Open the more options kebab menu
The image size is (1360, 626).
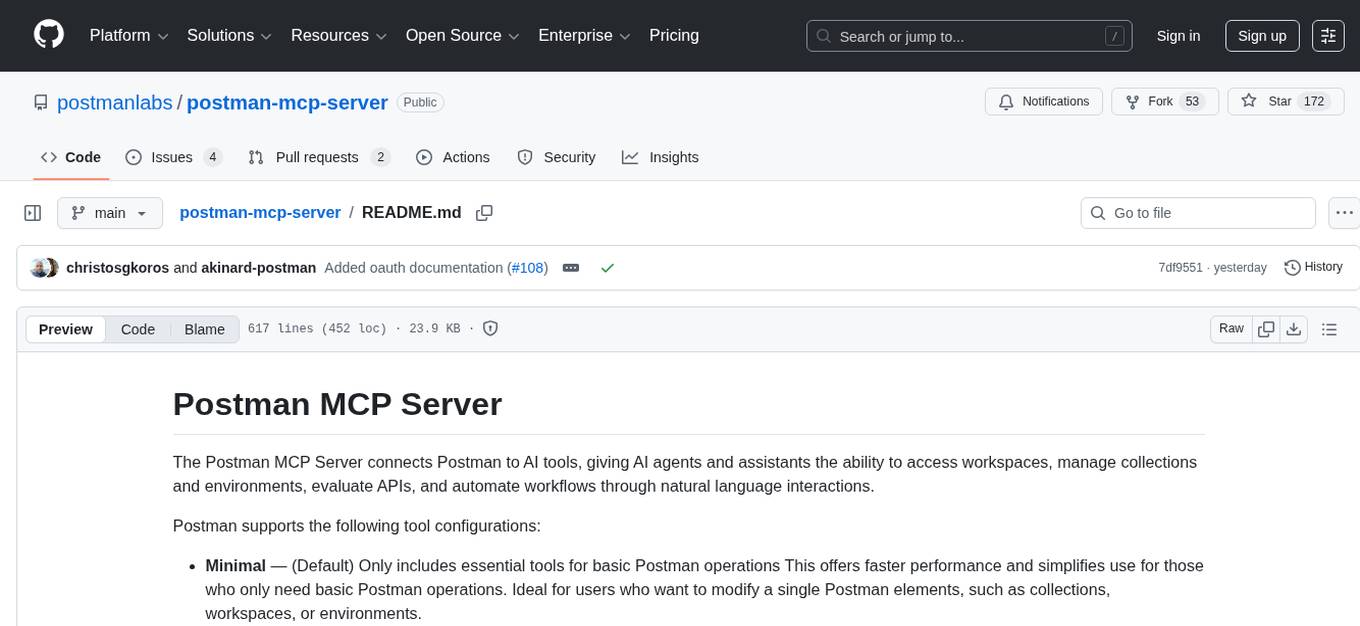click(1344, 213)
